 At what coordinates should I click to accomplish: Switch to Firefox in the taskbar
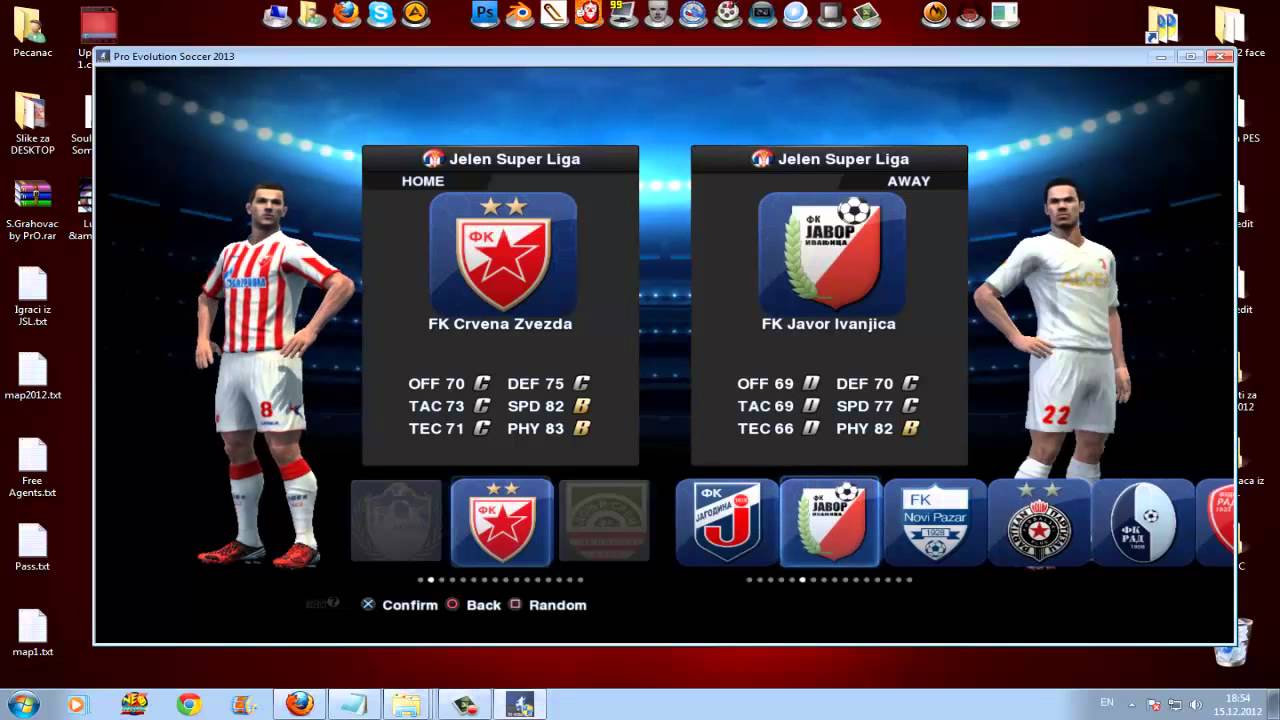coord(300,704)
